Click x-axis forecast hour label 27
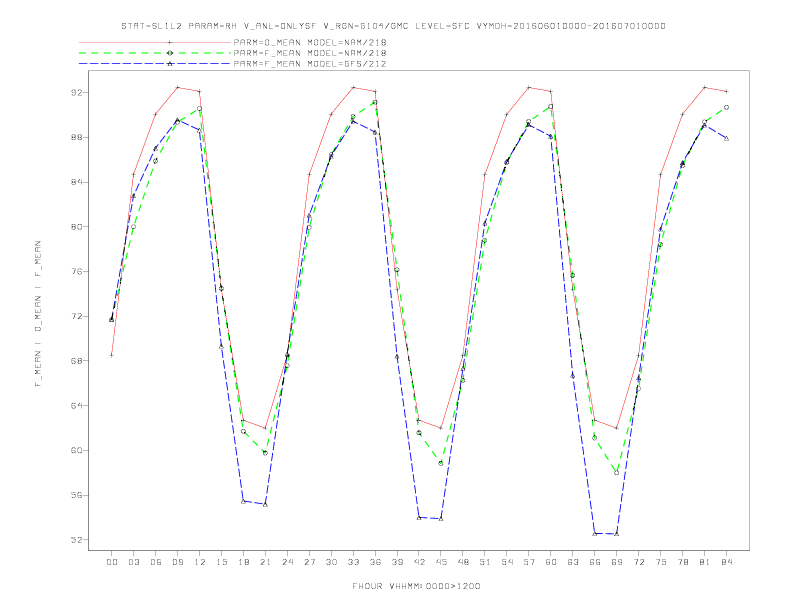Viewport: 792px width, 612px height. tap(309, 562)
